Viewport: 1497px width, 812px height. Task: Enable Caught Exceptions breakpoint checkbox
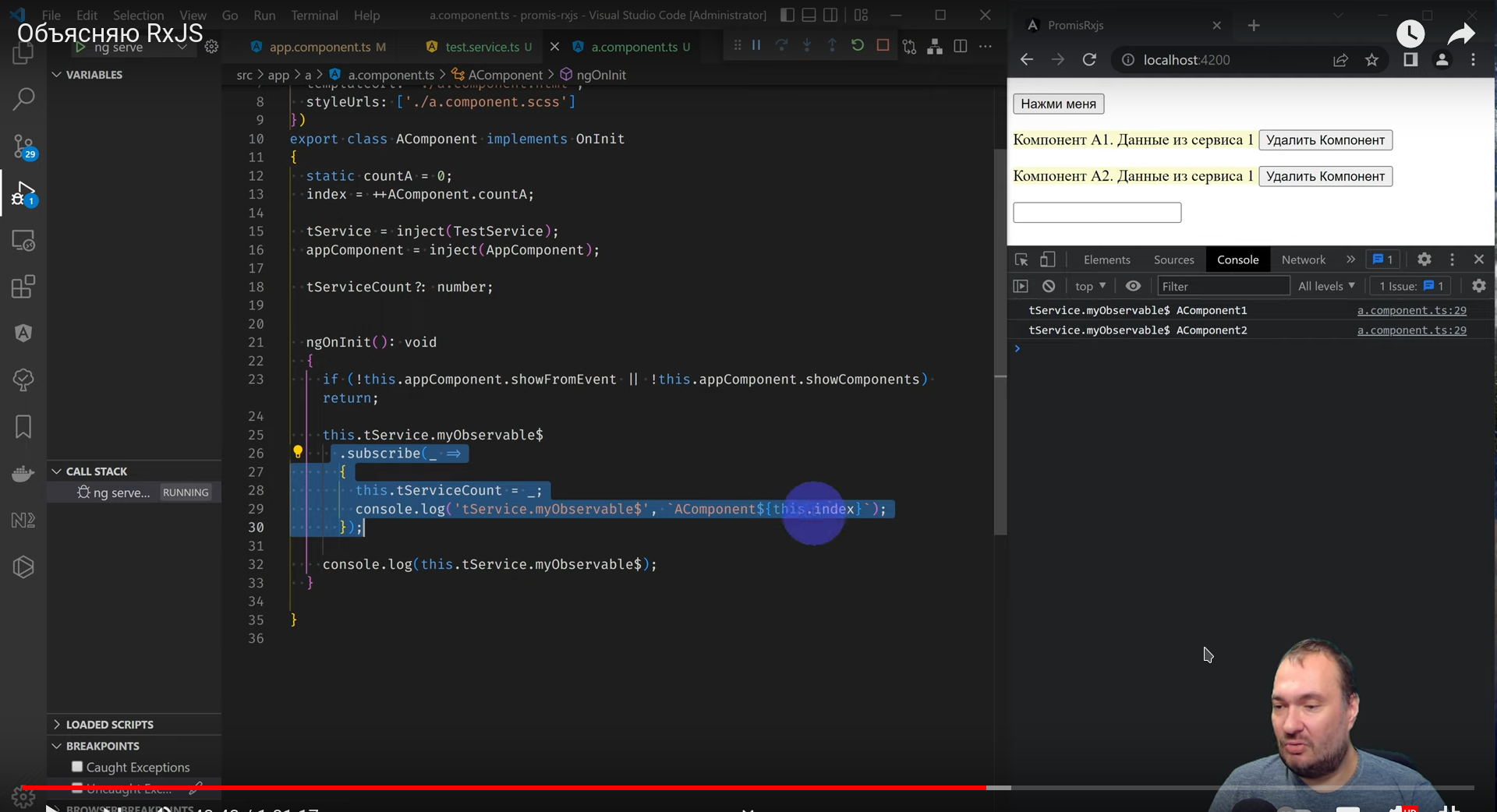point(77,767)
